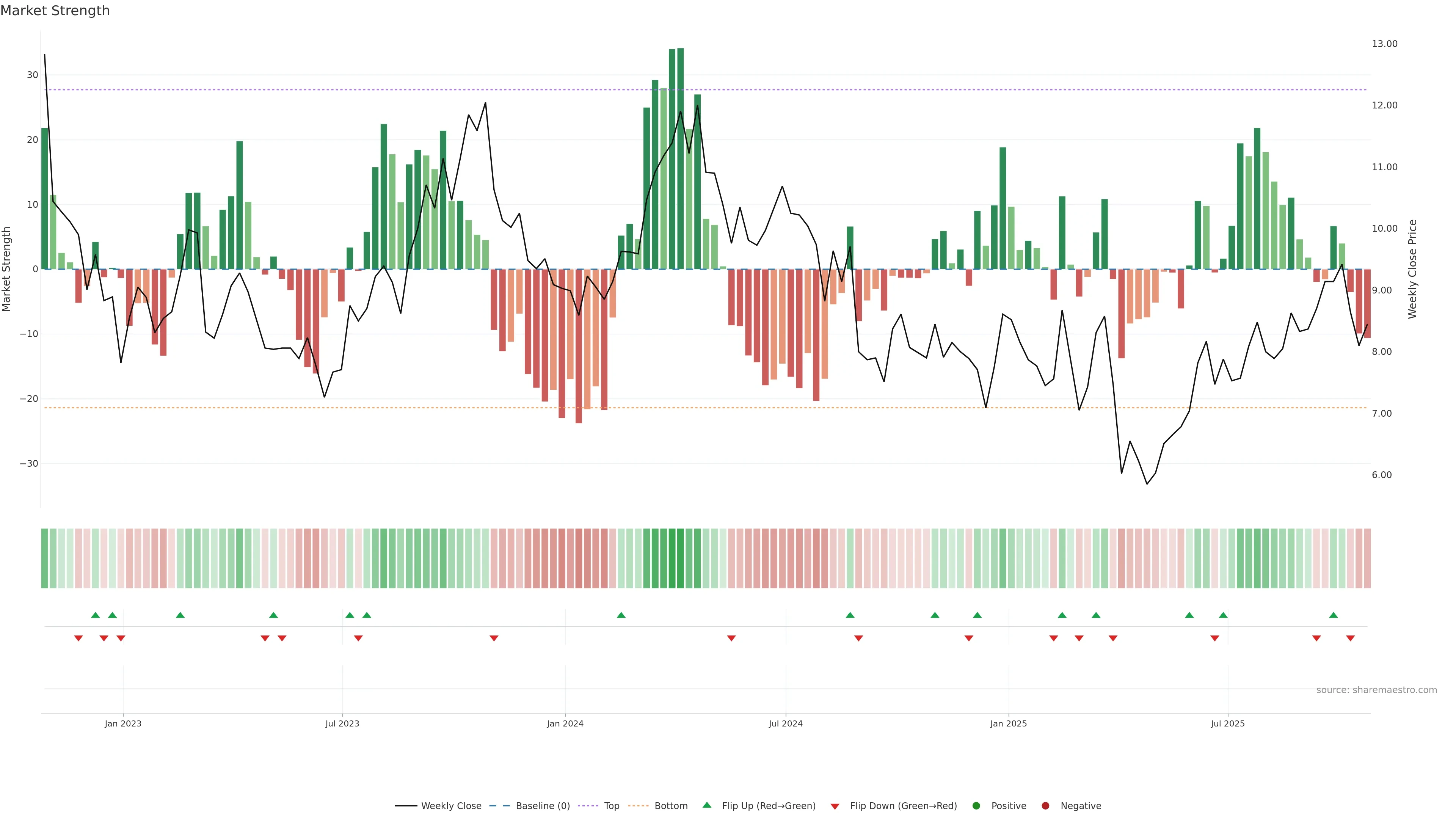The height and width of the screenshot is (819, 1456).
Task: Click the Flip Up green triangle legend icon
Action: click(x=706, y=805)
